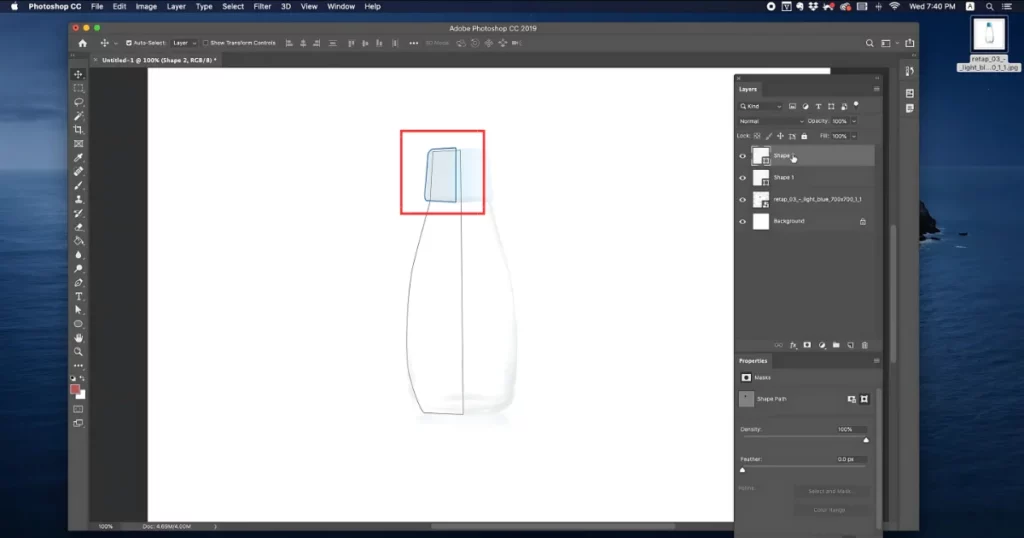1024x538 pixels.
Task: Select the Pen tool
Action: 78,283
